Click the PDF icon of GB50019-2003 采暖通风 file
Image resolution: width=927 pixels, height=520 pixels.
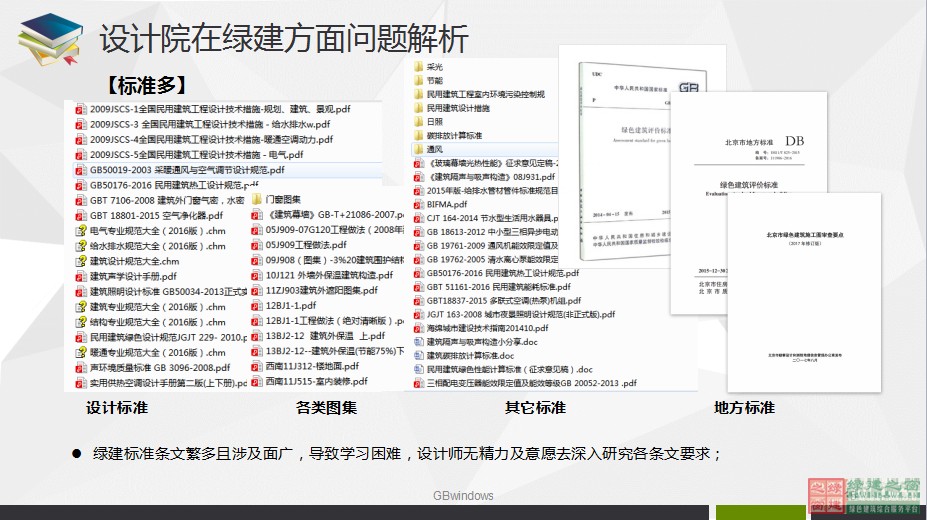point(81,170)
